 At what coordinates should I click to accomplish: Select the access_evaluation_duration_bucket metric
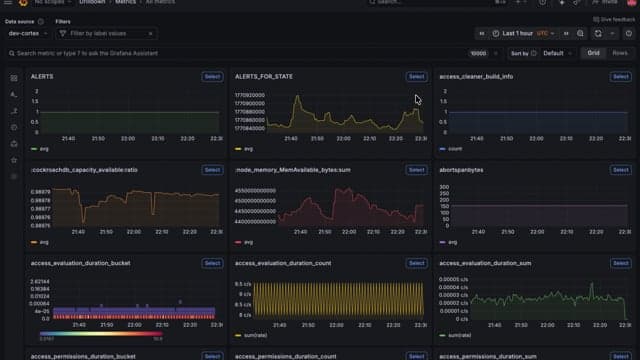[212, 263]
